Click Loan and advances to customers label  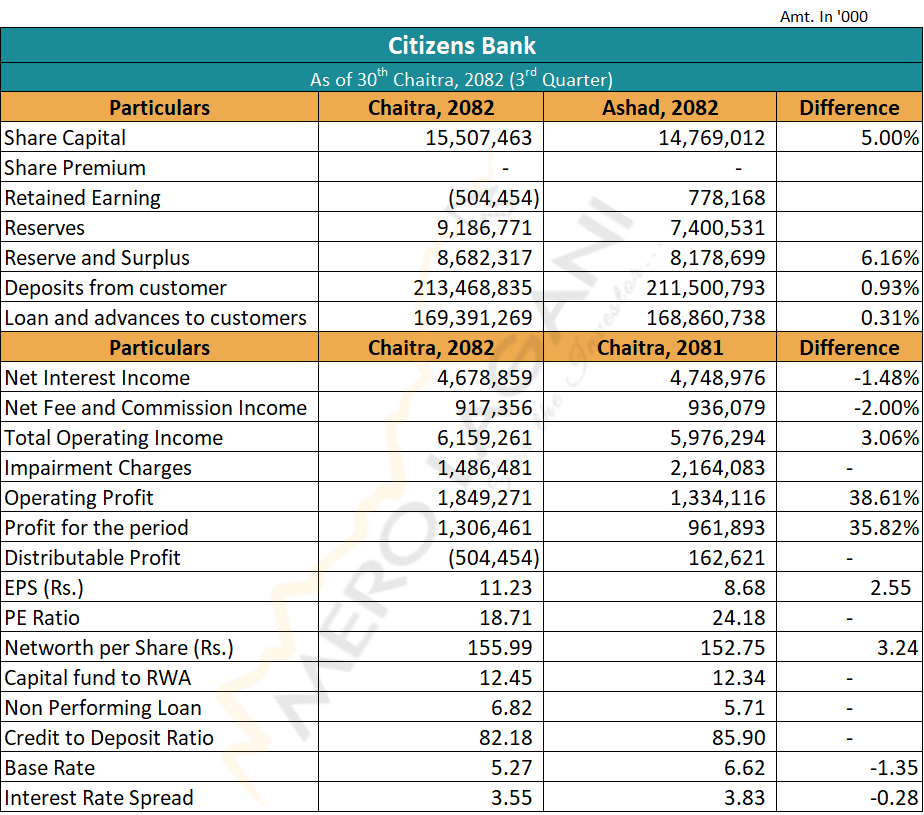pos(155,318)
